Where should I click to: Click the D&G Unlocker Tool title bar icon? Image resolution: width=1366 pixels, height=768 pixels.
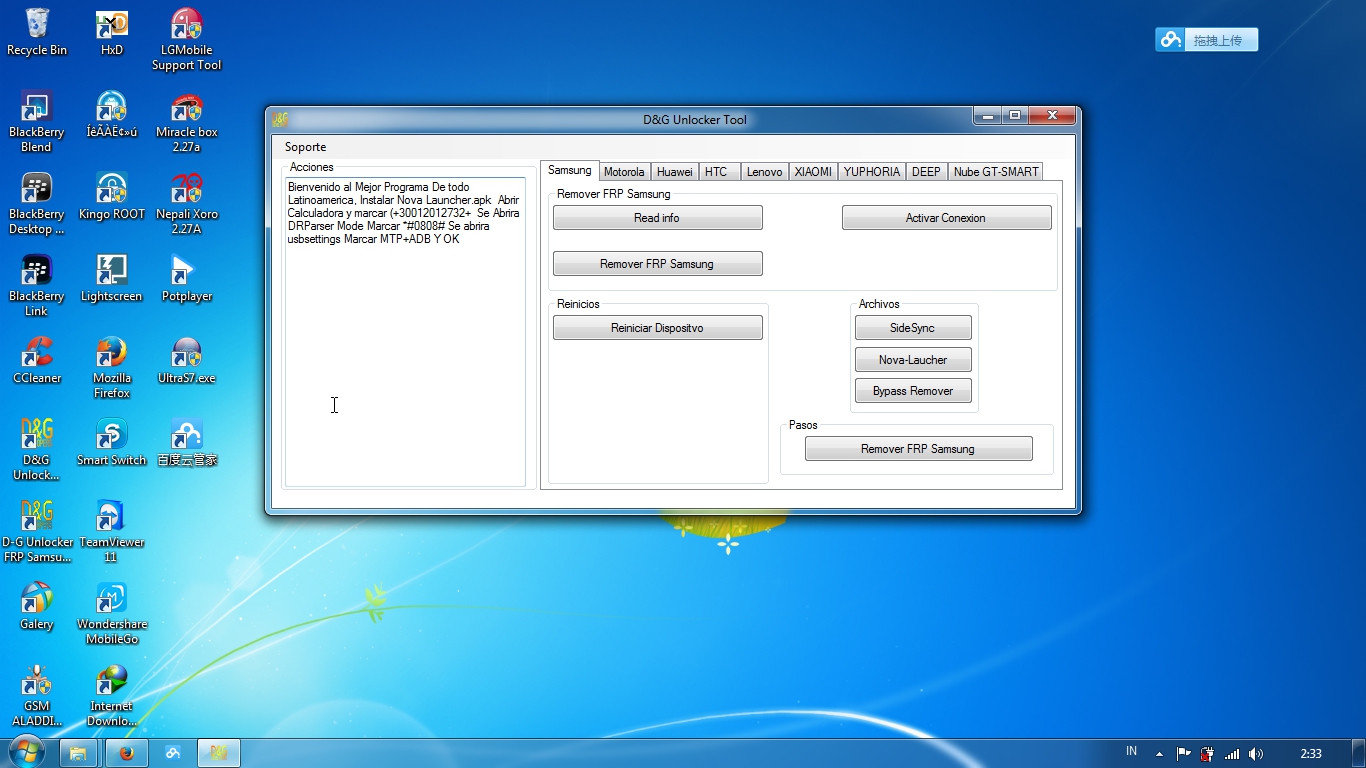(281, 120)
